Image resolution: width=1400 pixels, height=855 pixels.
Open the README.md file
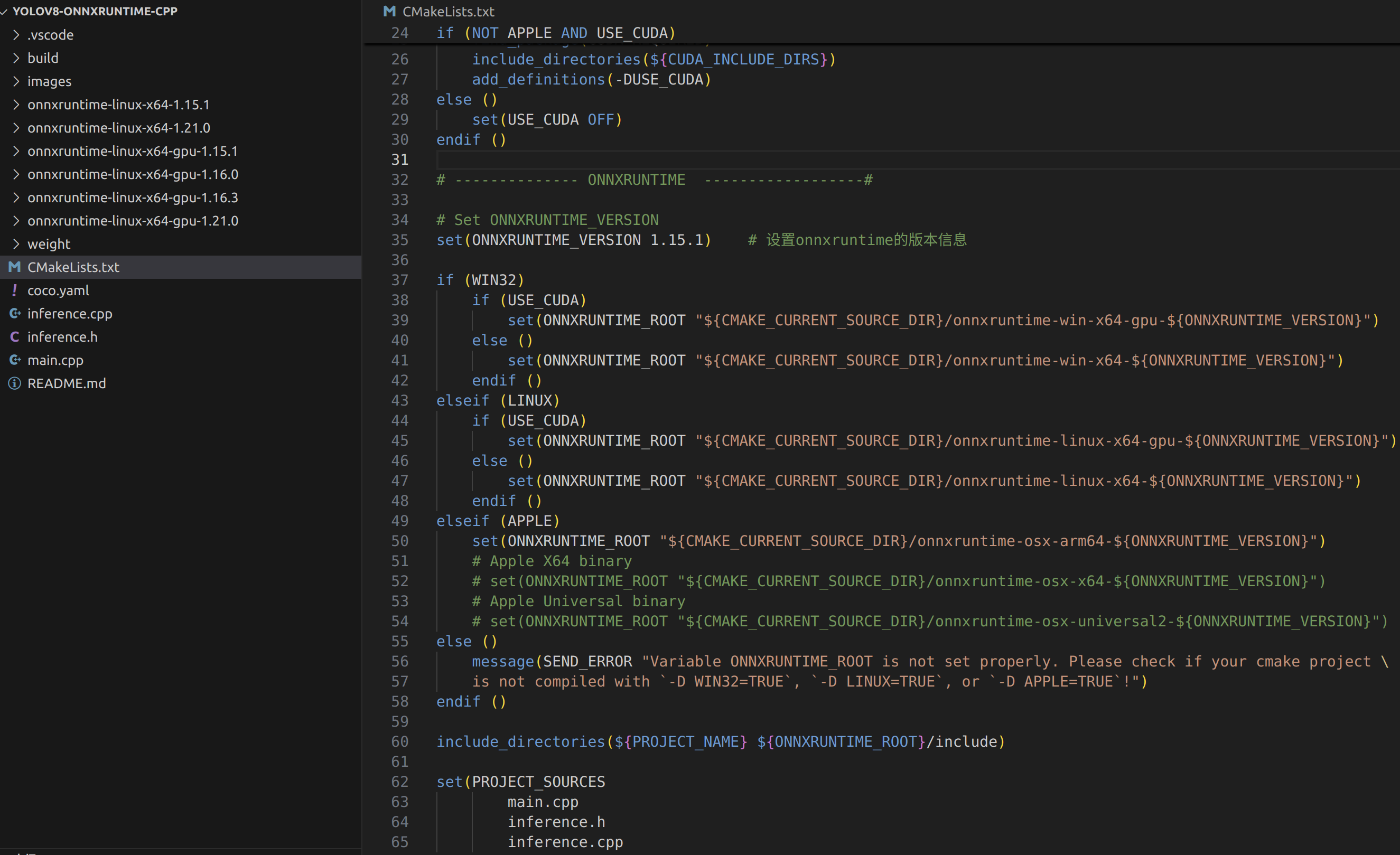[67, 383]
